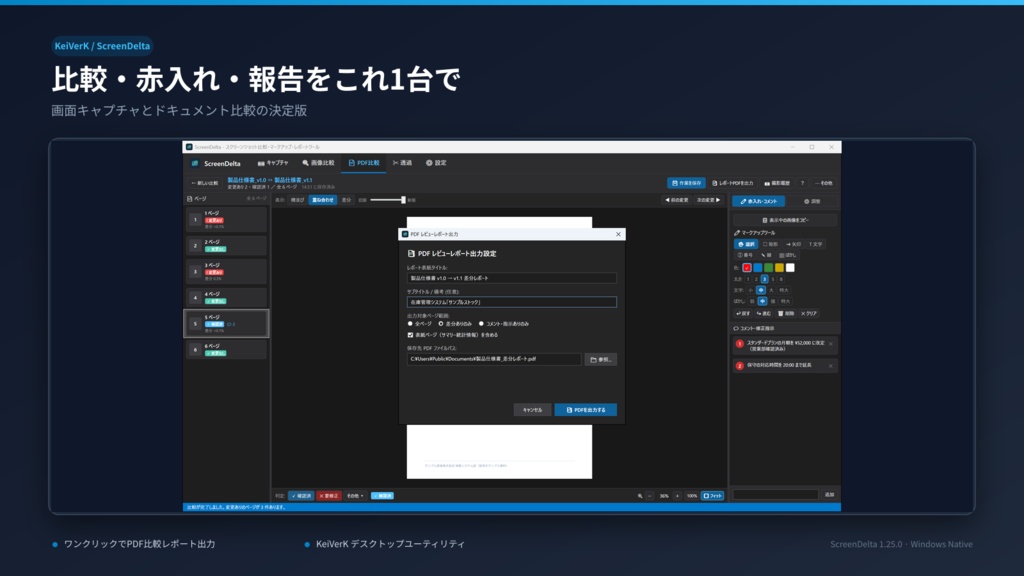Mark page as 要修正 at bottom
This screenshot has width=1024, height=576.
click(x=328, y=496)
